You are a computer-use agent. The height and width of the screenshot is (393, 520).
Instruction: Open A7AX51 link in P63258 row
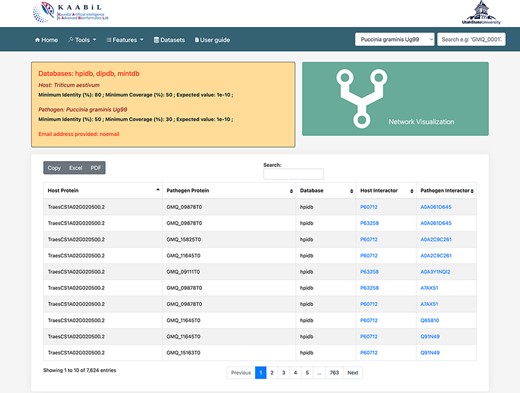[429, 288]
